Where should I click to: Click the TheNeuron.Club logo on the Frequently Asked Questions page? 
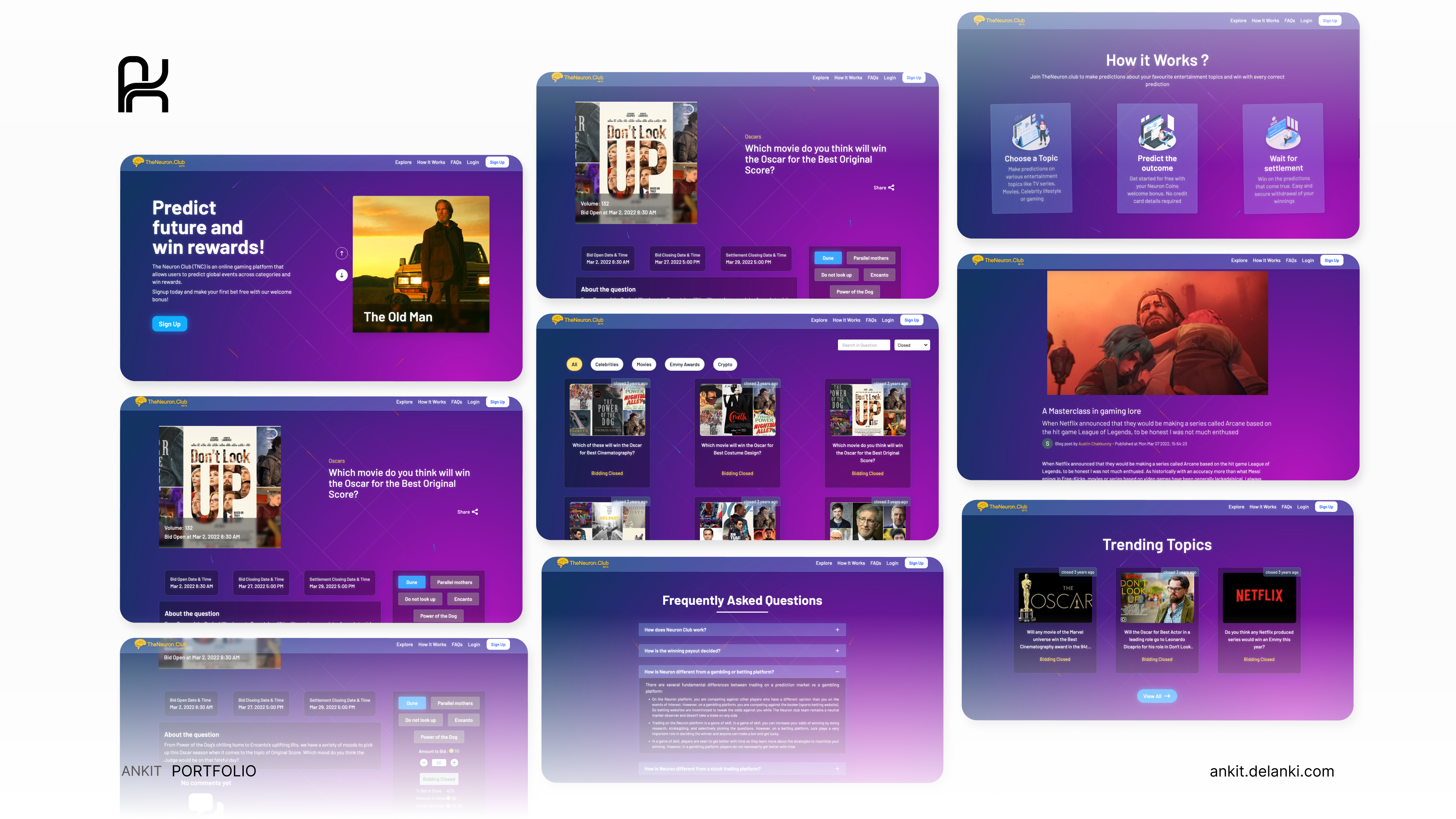583,563
